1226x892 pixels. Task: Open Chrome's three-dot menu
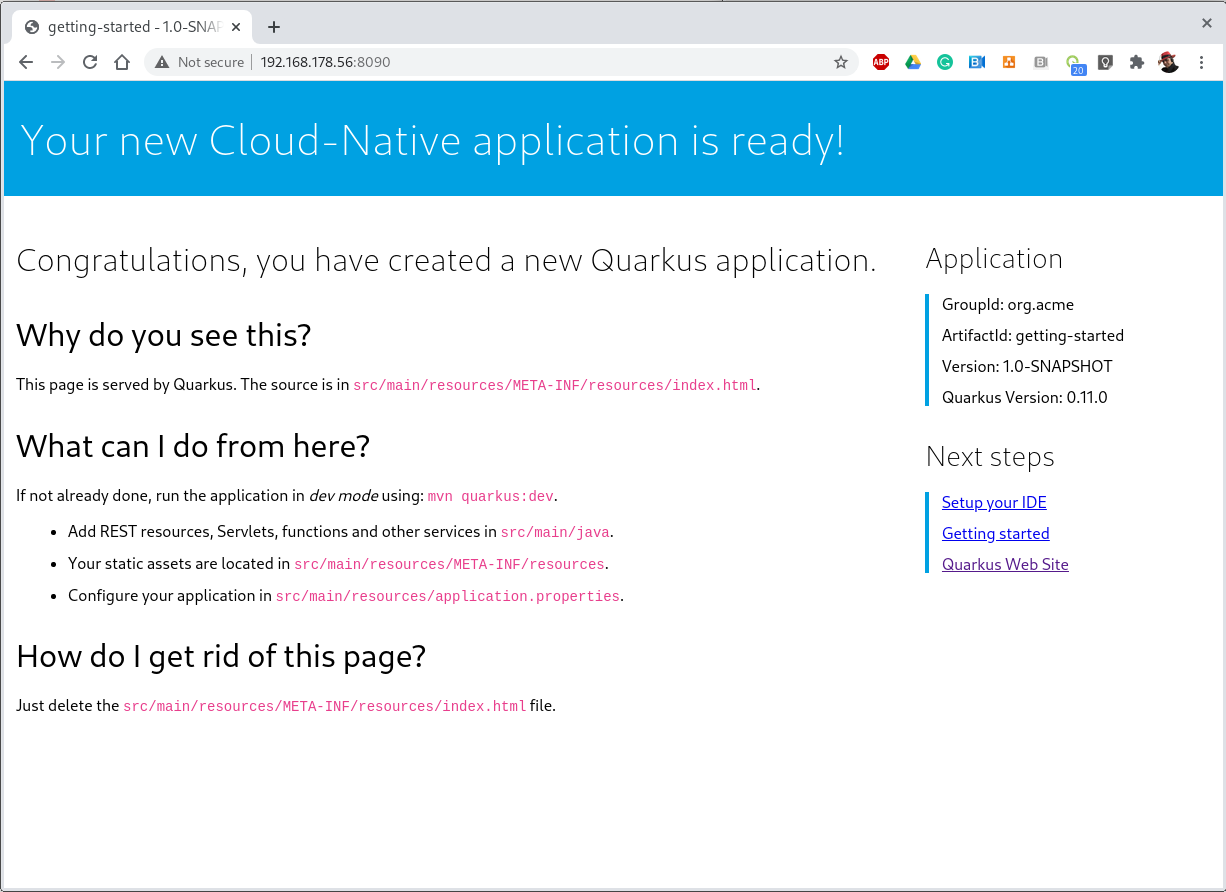(x=1201, y=62)
